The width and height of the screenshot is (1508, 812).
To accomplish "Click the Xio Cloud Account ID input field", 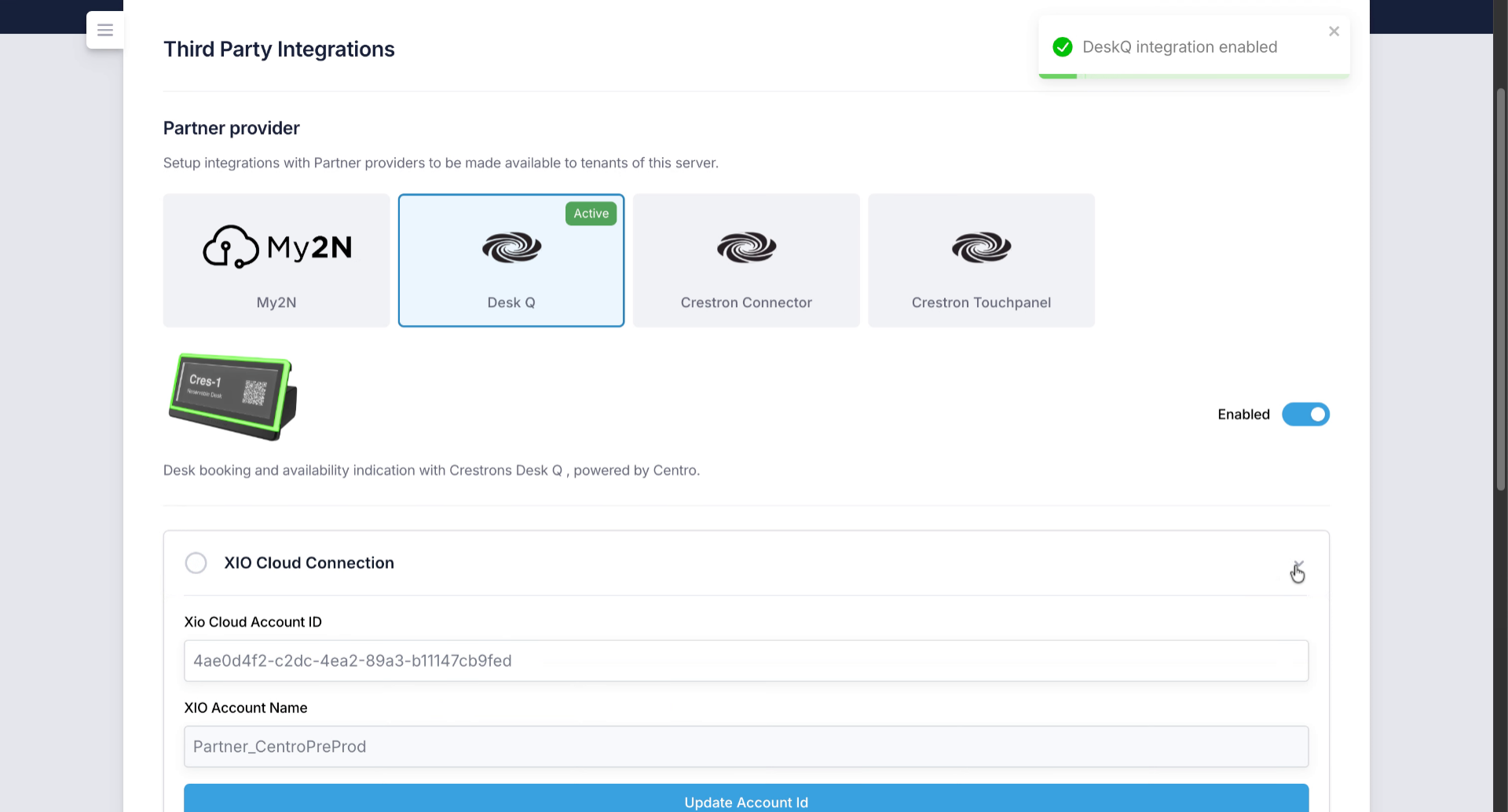I will tap(745, 660).
